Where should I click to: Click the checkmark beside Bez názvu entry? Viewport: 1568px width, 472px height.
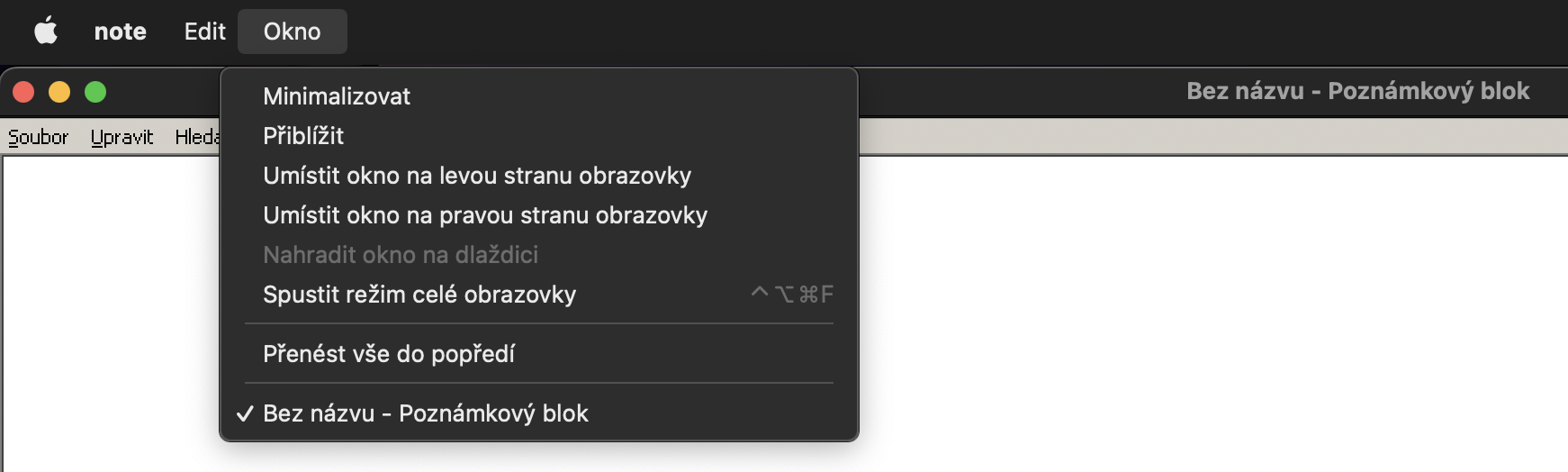[x=245, y=413]
